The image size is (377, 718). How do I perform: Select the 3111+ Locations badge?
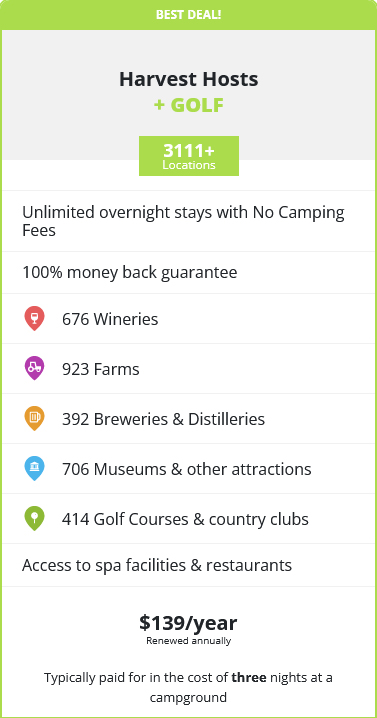[189, 156]
